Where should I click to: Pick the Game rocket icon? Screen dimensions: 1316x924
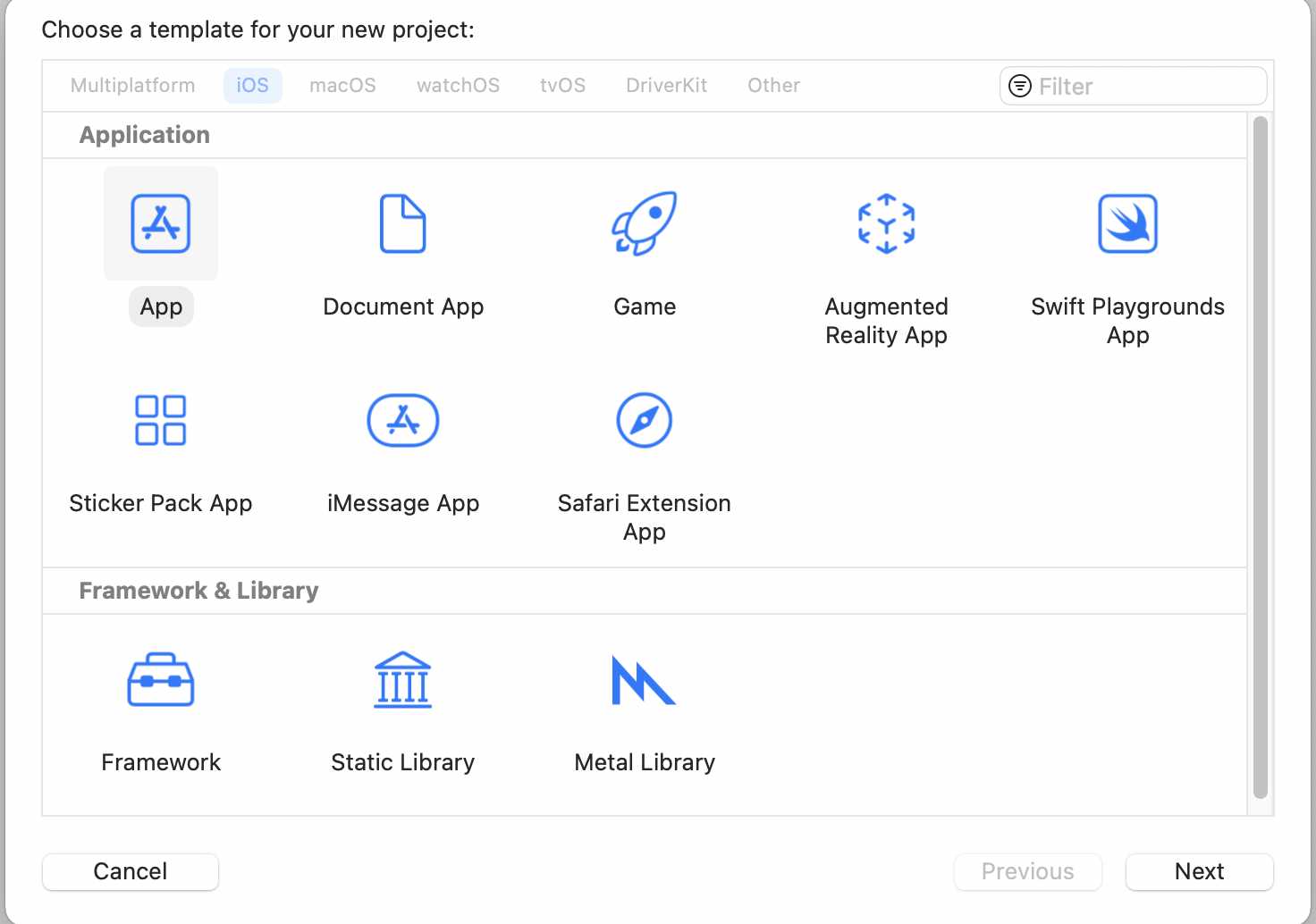coord(645,223)
